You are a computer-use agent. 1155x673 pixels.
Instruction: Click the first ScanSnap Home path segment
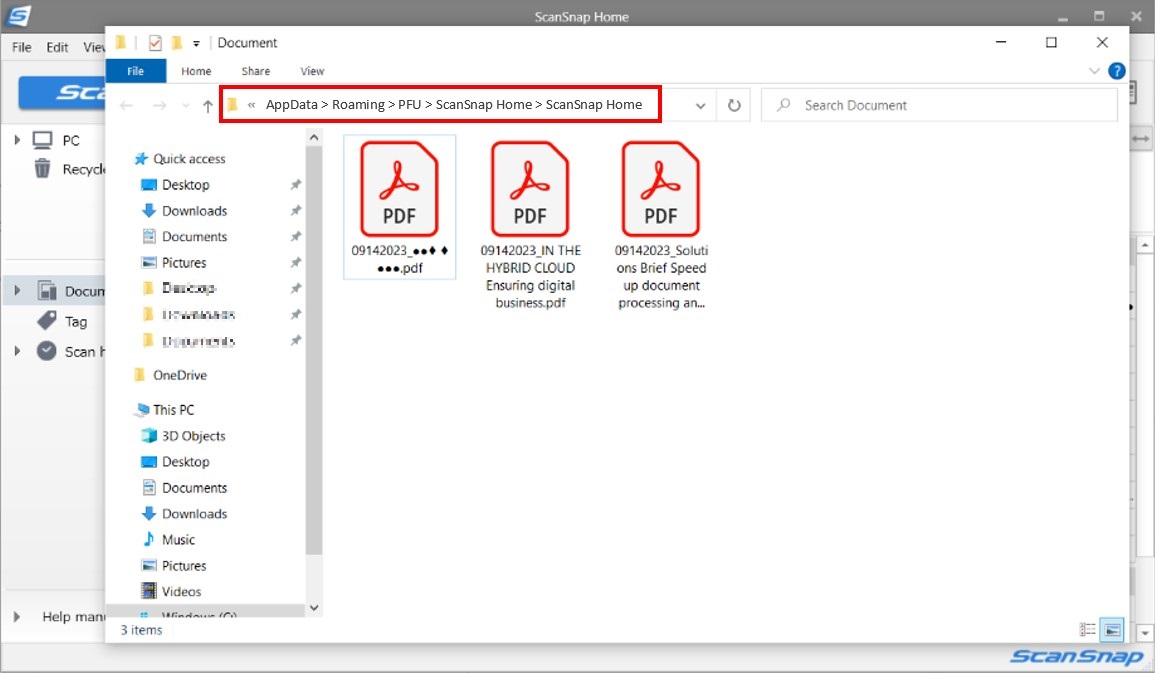point(483,105)
